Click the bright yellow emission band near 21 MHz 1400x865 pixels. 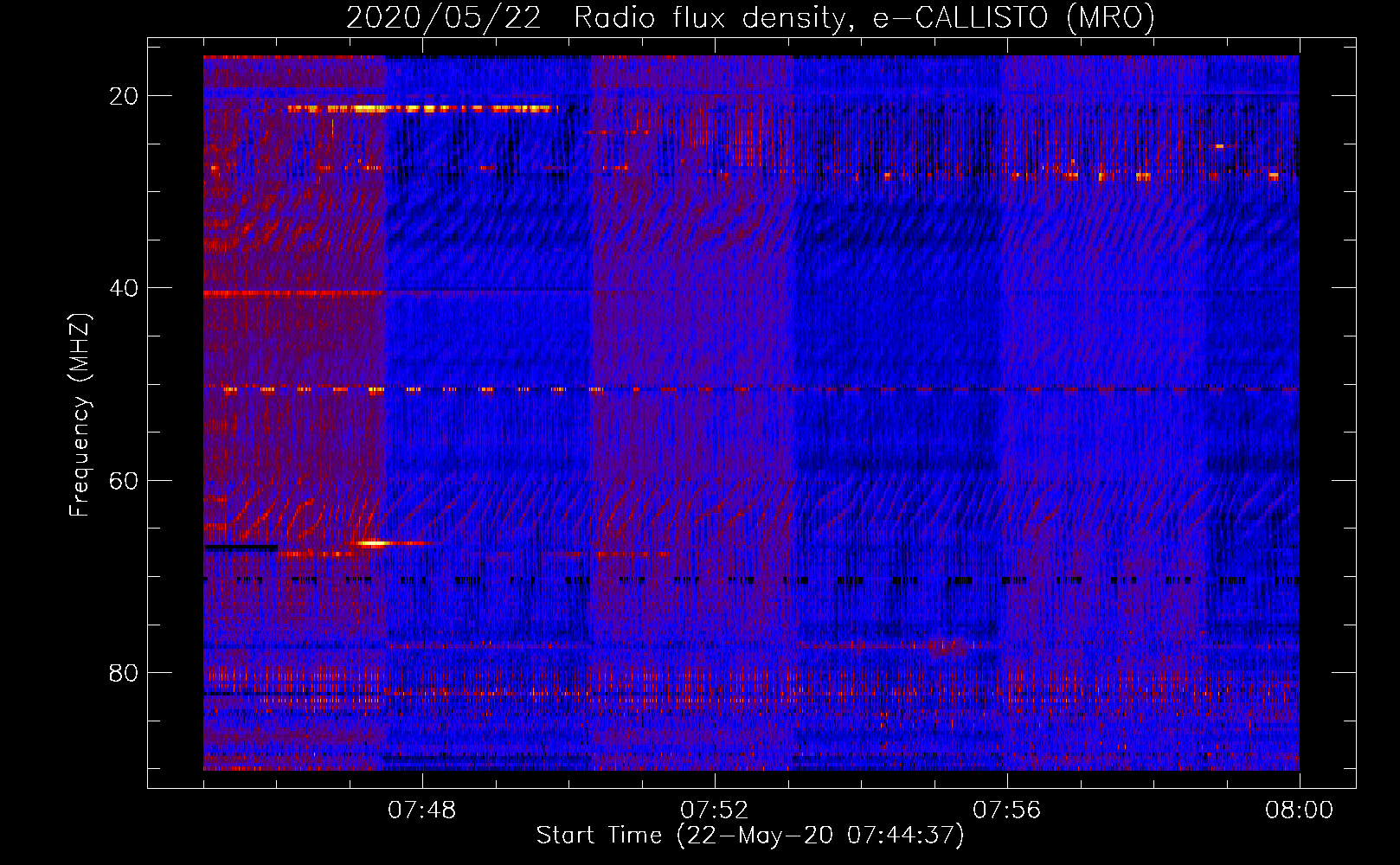coord(422,109)
